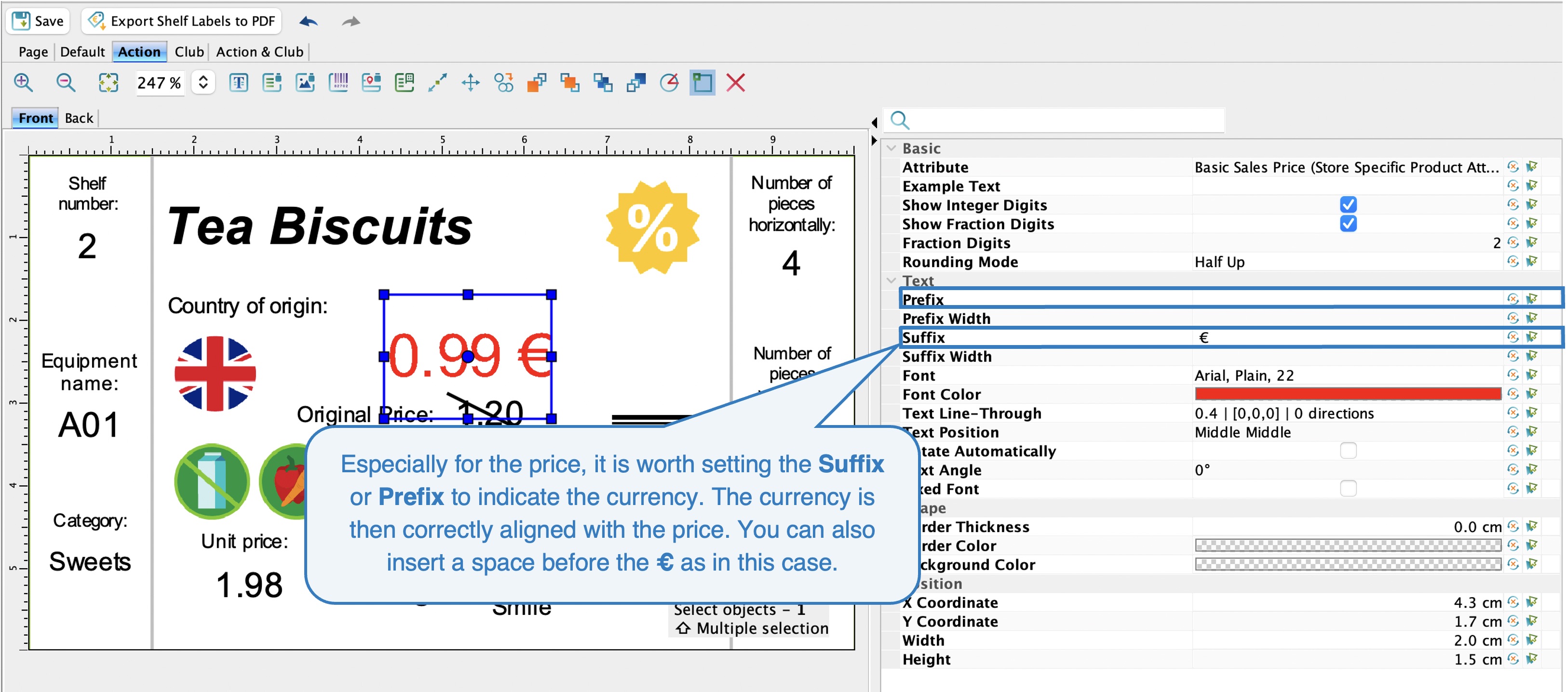
Task: Select the yellow percent badge on the label
Action: pyautogui.click(x=652, y=227)
